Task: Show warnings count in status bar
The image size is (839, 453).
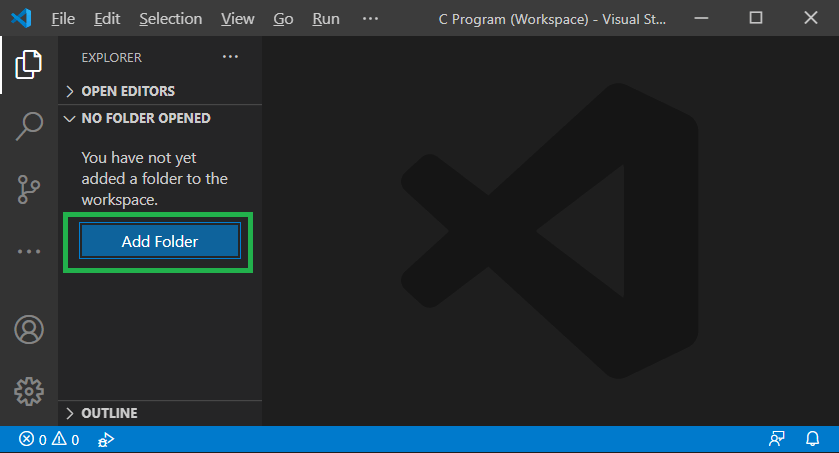Action: 66,440
